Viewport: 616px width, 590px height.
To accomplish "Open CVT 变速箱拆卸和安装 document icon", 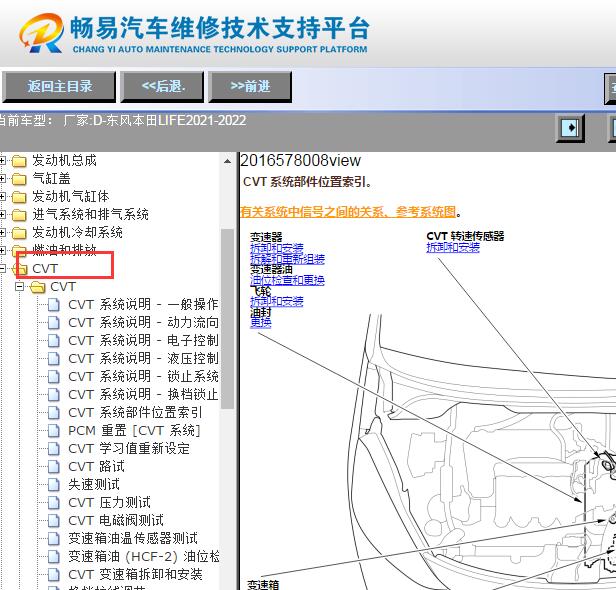I will point(54,575).
